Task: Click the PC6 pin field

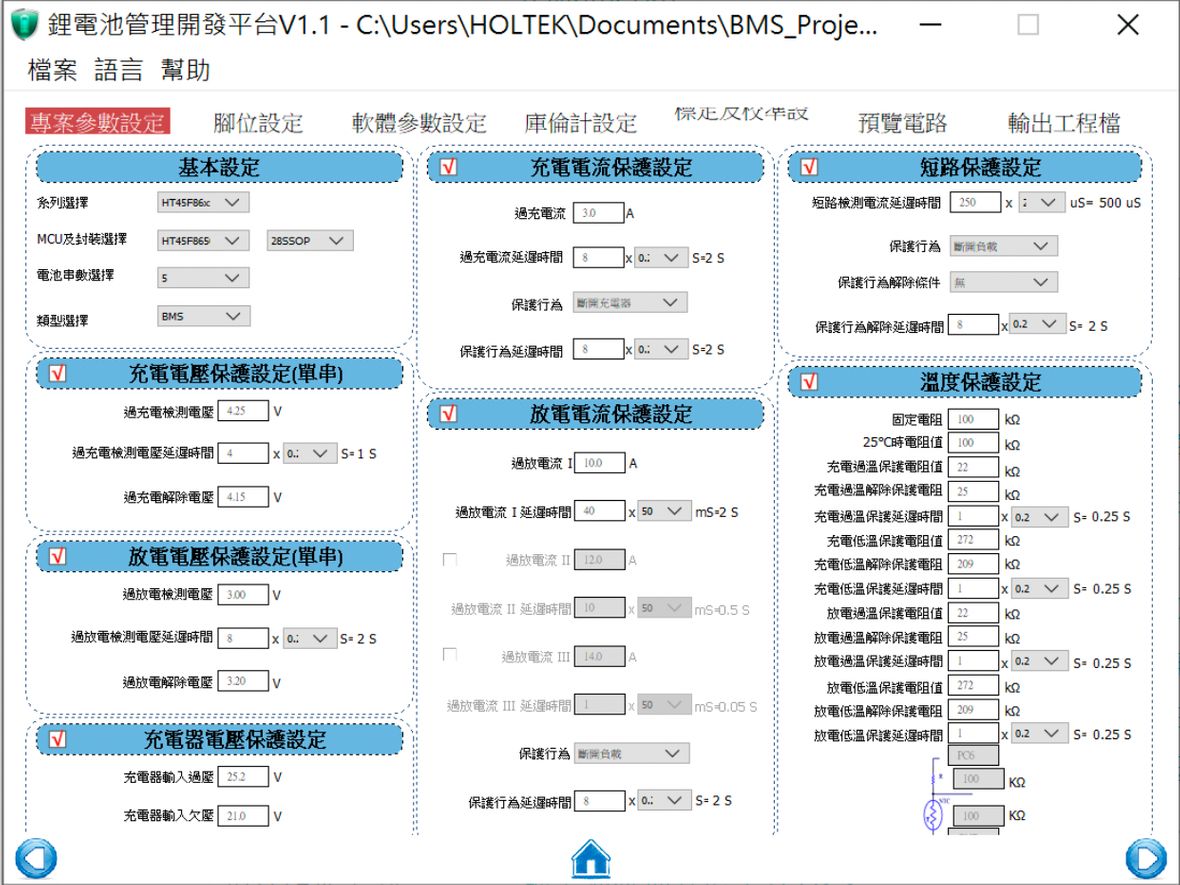Action: (x=973, y=755)
